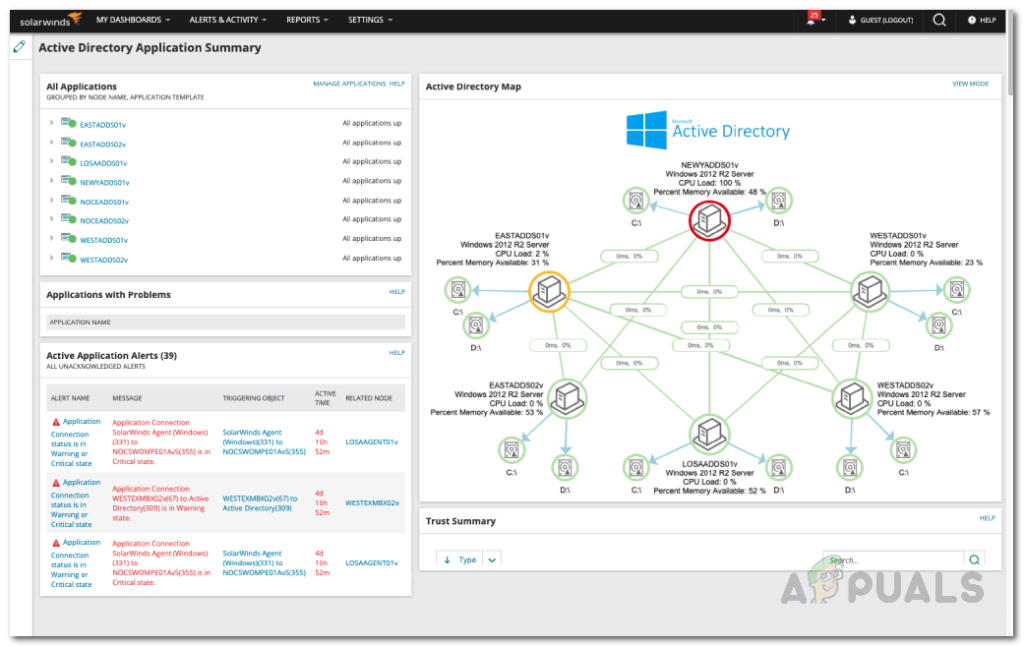Expand the NOCEADDS01v tree entry
Image resolution: width=1024 pixels, height=647 pixels.
coord(52,200)
